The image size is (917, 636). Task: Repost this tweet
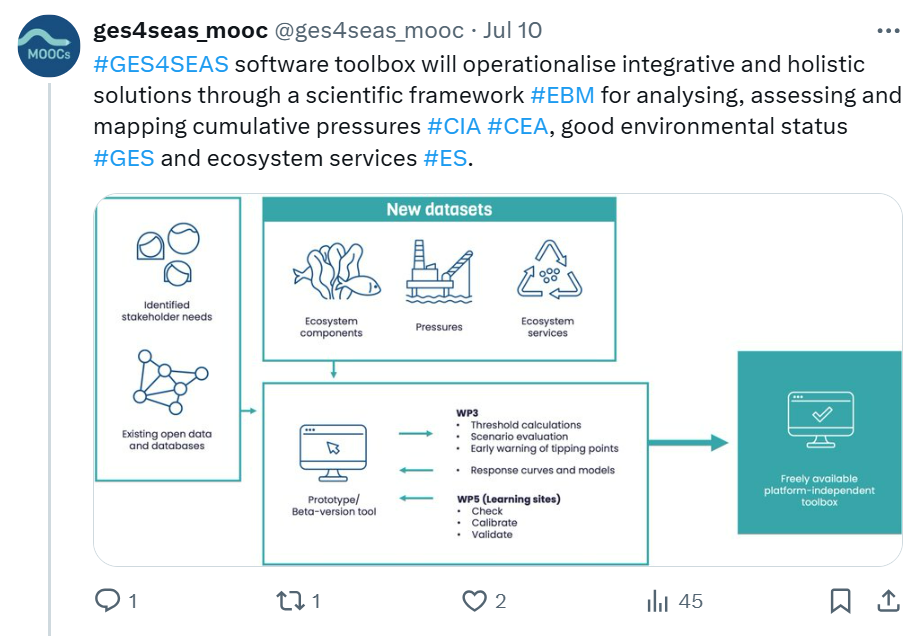pyautogui.click(x=290, y=601)
